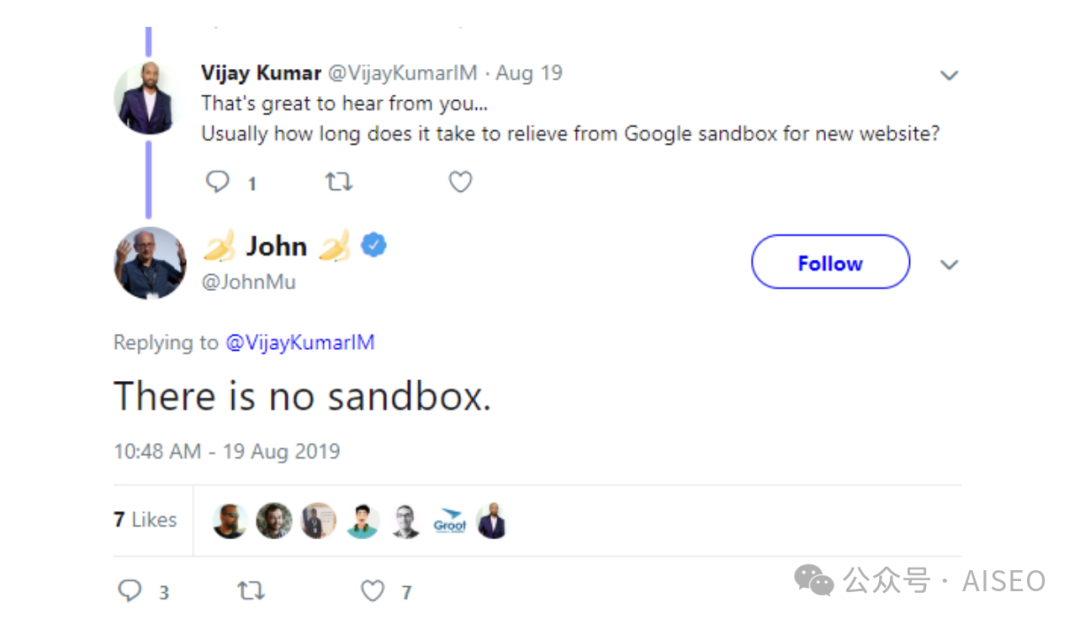
Task: Retweet Vijay Kumar's tweet
Action: [339, 182]
